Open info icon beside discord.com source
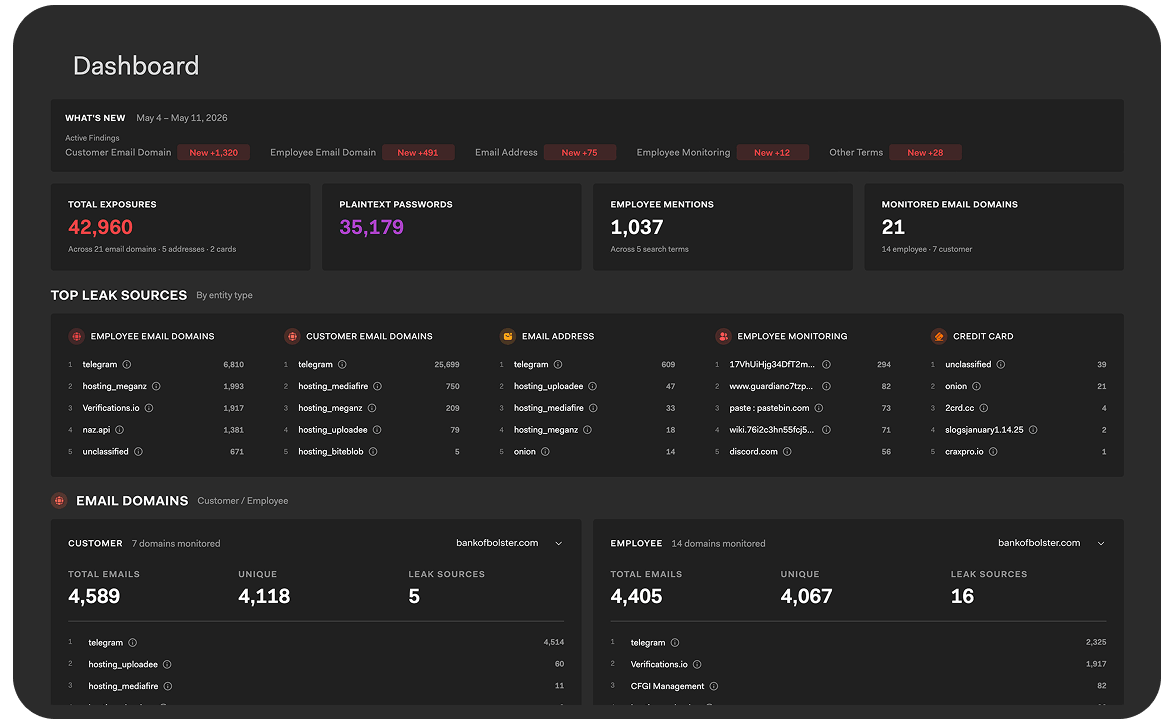Screen dimensions: 1174x724 point(787,451)
